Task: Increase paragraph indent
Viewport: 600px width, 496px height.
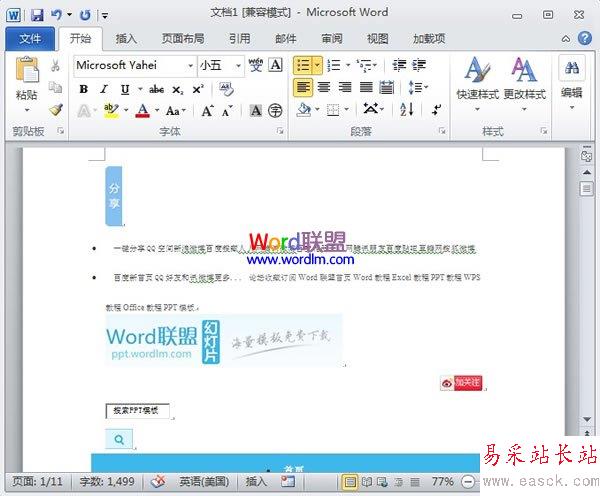Action: [x=419, y=65]
